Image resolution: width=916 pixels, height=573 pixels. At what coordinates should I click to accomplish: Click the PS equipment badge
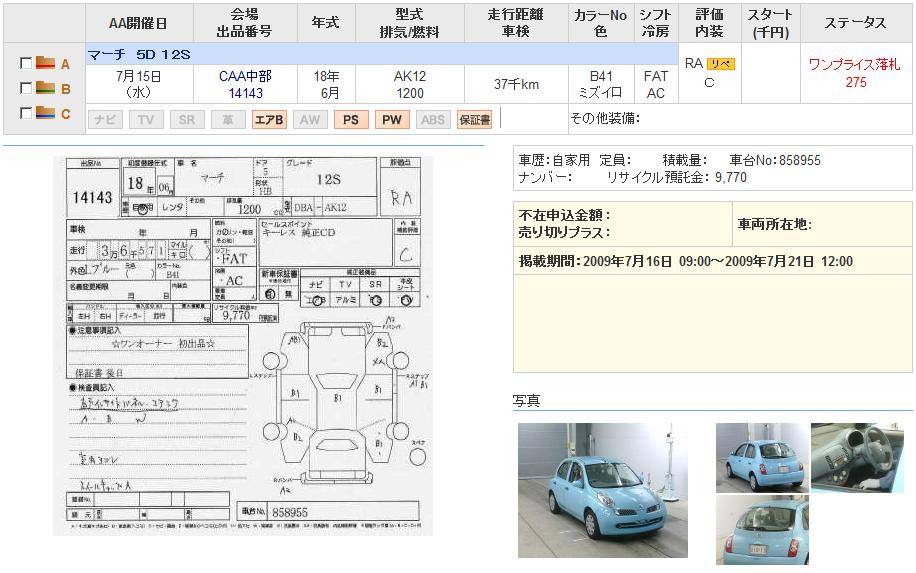coord(350,120)
